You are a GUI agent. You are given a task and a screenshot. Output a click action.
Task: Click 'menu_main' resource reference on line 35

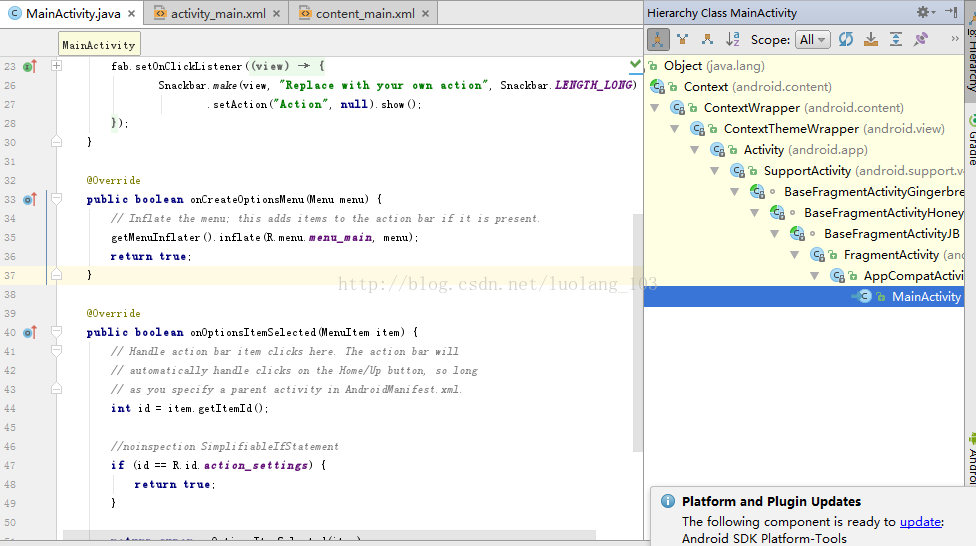(340, 237)
